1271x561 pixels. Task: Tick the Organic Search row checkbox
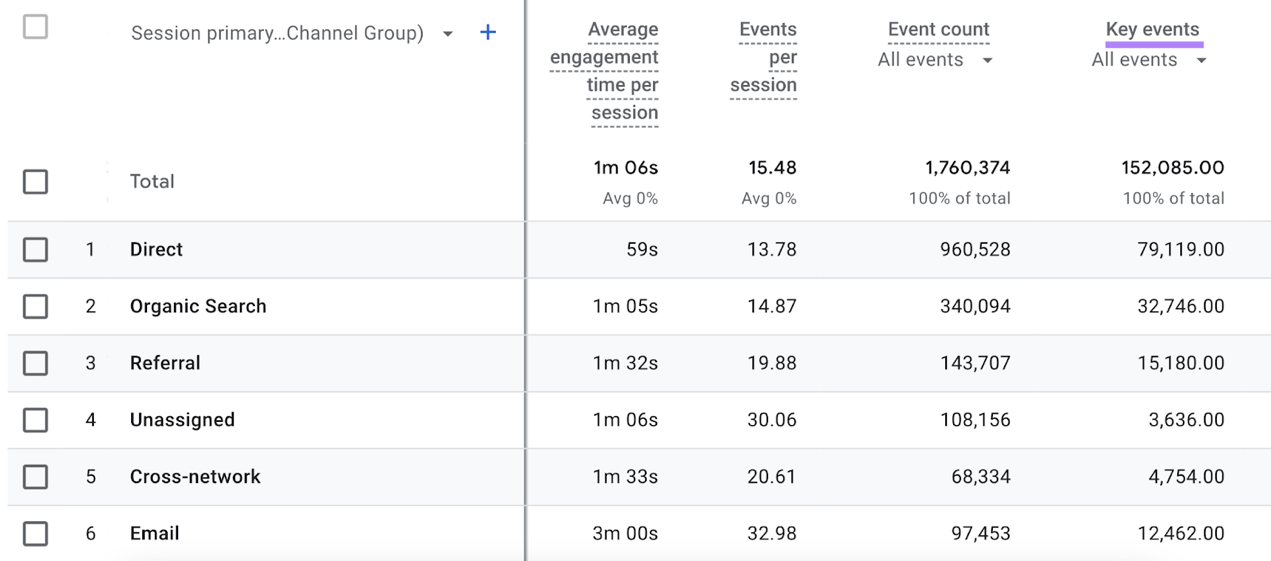35,306
